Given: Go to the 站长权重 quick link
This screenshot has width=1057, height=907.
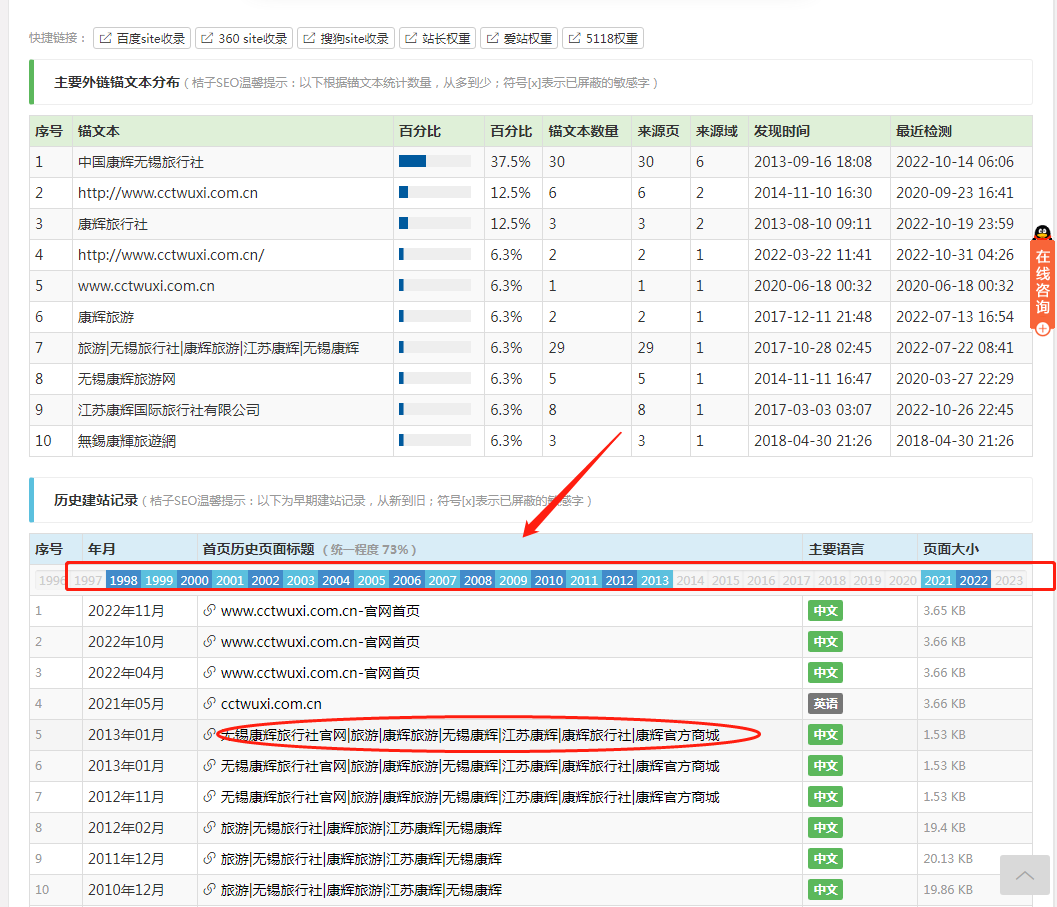Looking at the screenshot, I should pos(436,39).
